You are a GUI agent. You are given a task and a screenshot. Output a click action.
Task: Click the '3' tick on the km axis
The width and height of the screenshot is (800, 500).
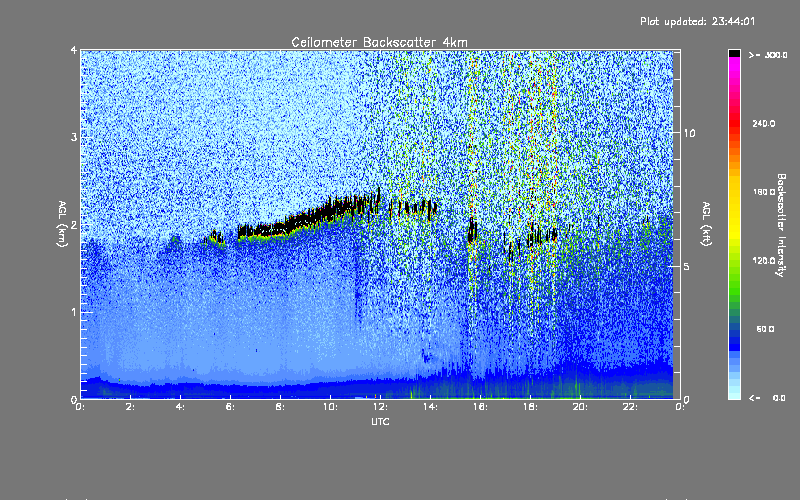click(x=74, y=137)
